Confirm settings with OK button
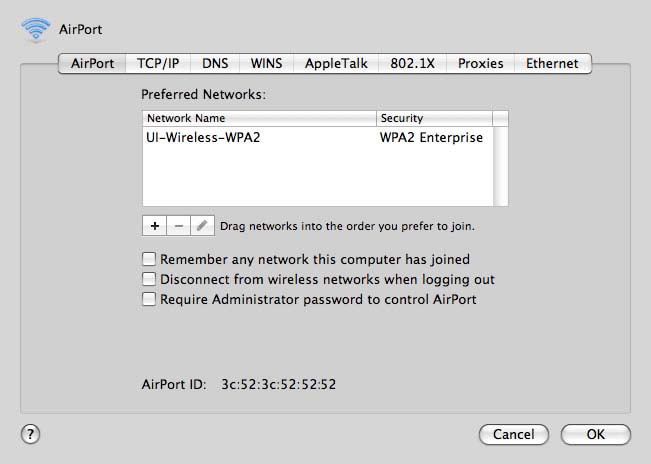 click(x=595, y=435)
